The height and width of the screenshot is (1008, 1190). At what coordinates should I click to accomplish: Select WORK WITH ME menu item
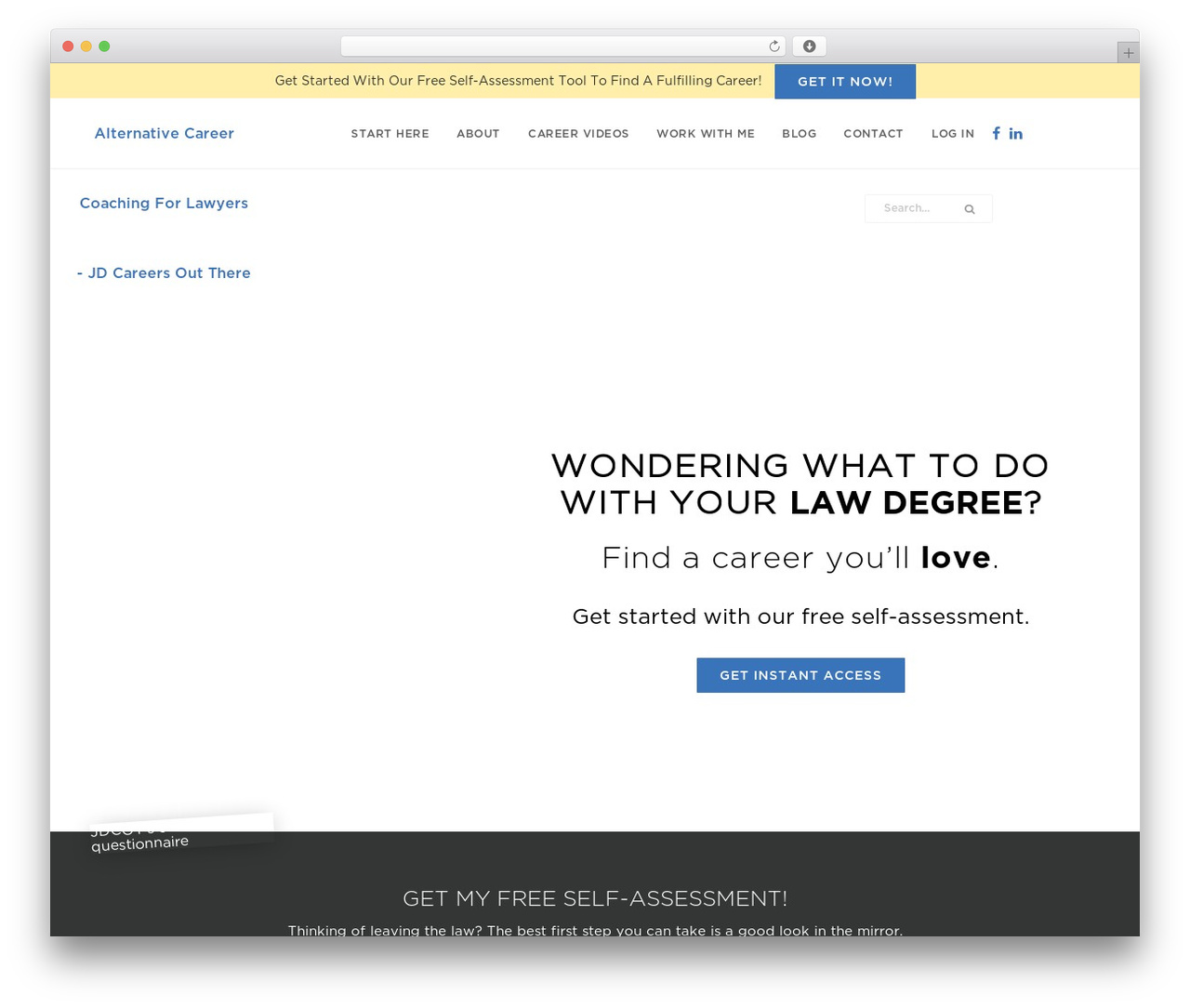click(706, 134)
